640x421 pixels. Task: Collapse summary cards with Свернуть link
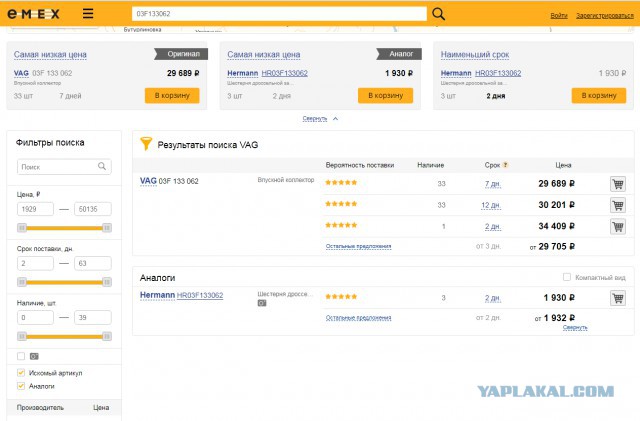315,118
